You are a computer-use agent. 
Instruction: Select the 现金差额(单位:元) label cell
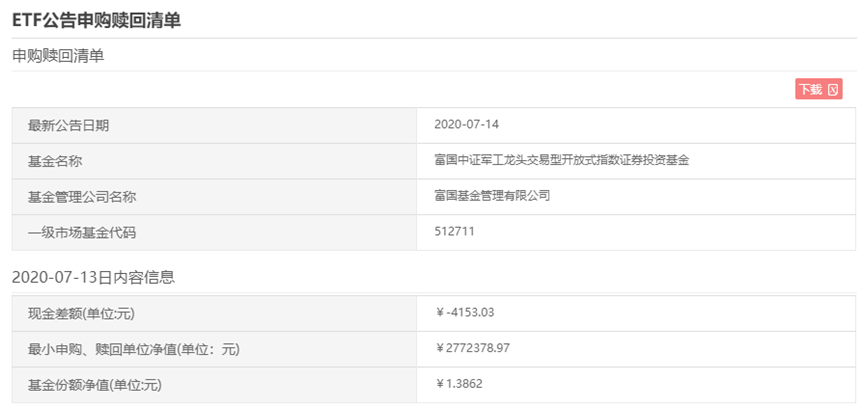[x=214, y=314]
